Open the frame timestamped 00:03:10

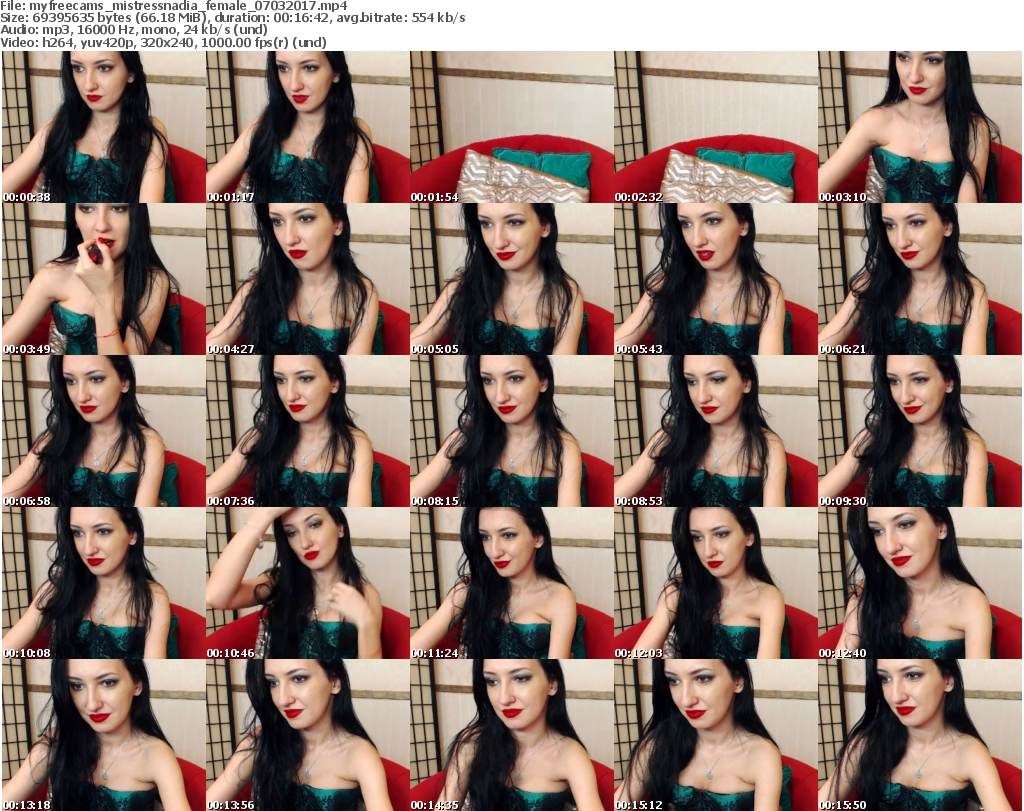[920, 127]
